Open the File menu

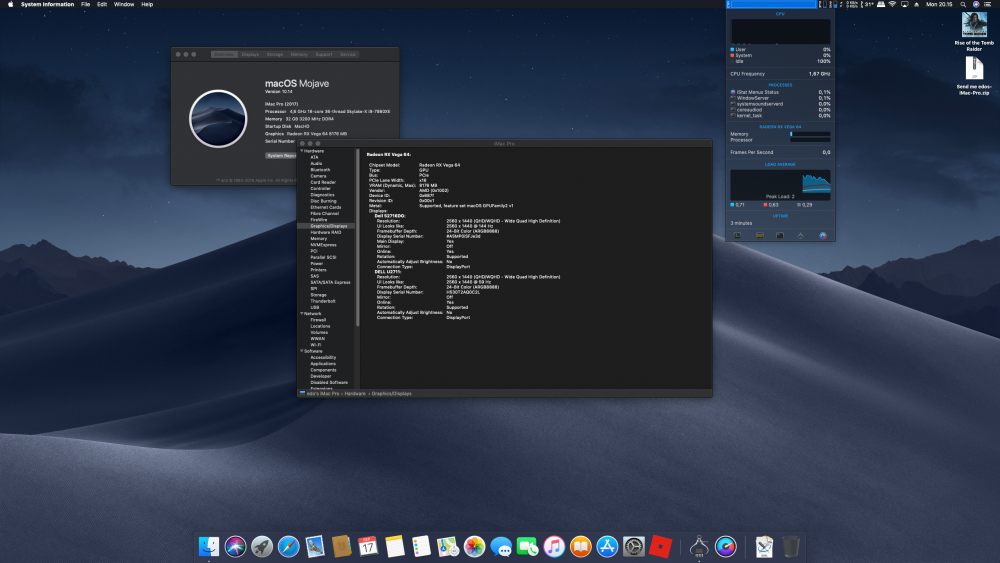85,4
